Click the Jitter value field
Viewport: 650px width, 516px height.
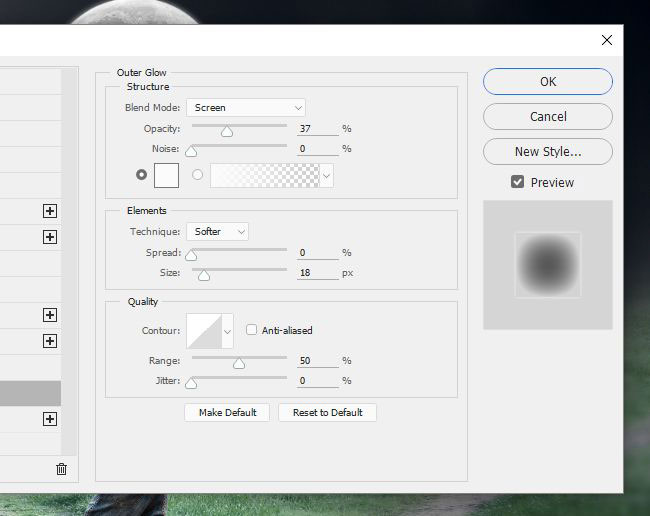(318, 380)
